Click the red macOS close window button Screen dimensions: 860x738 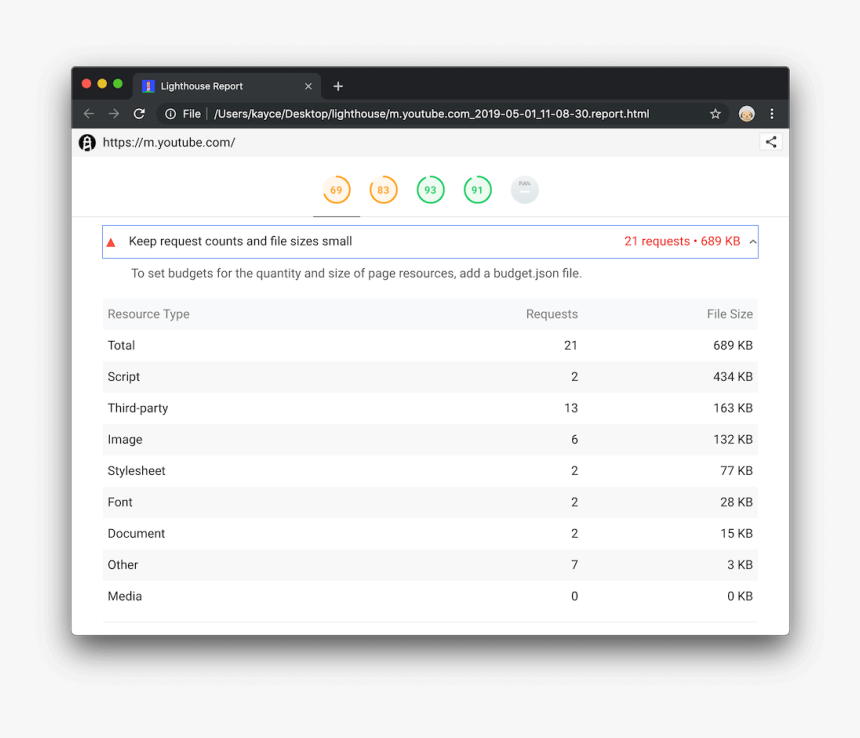pyautogui.click(x=86, y=83)
